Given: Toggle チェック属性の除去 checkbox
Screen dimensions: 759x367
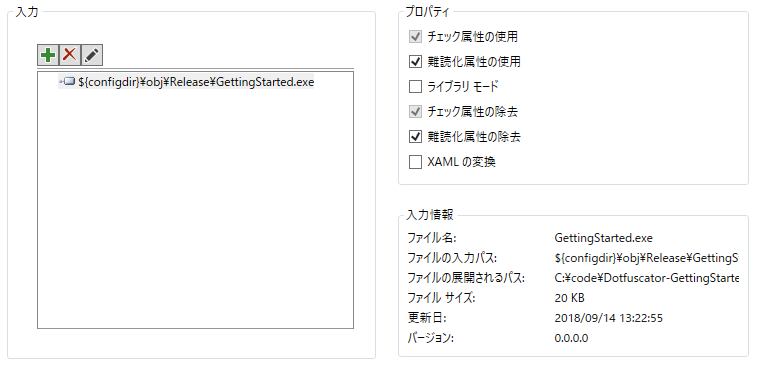Looking at the screenshot, I should click(x=415, y=112).
